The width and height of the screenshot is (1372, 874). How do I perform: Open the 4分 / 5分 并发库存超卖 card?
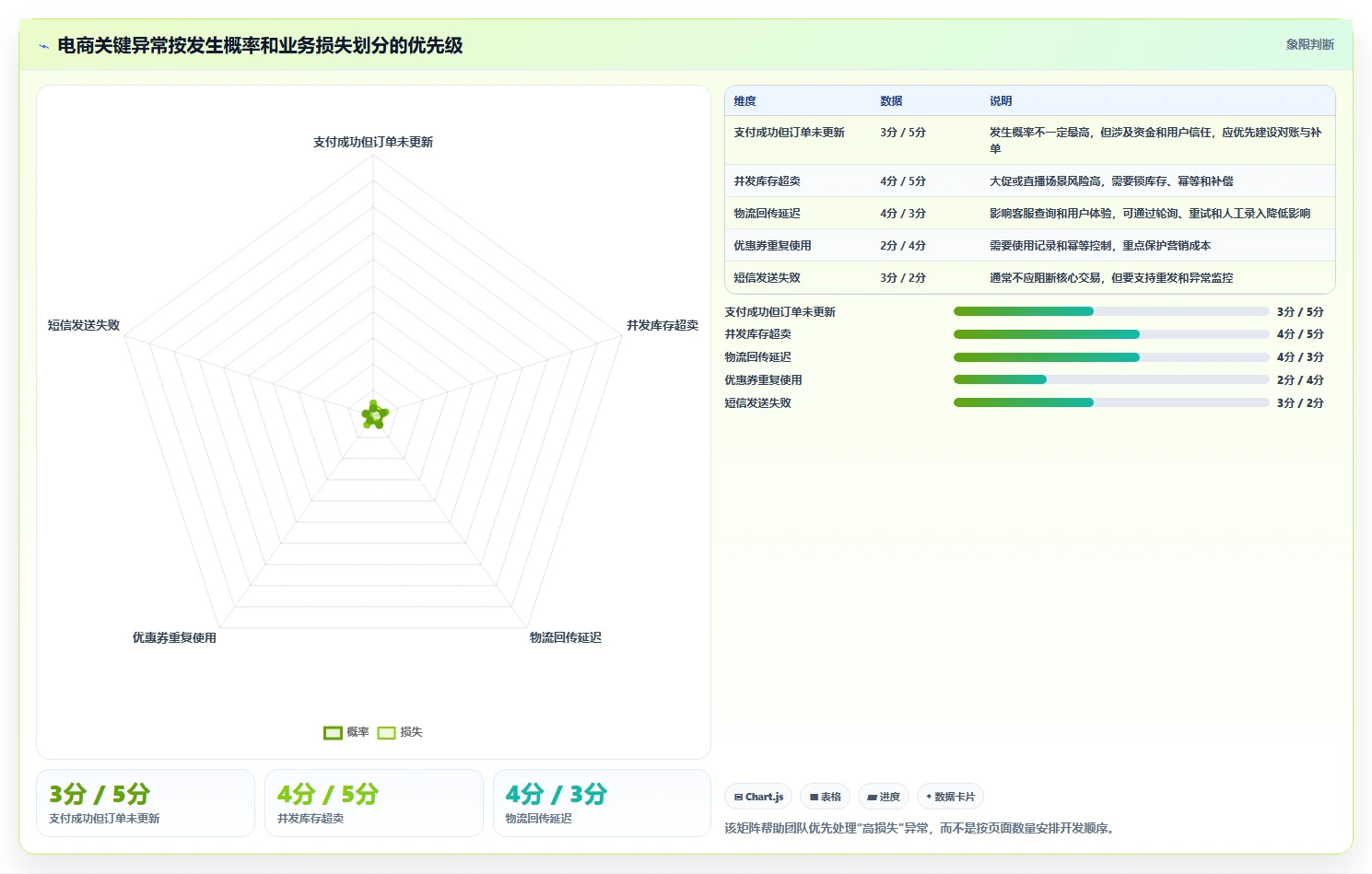click(x=374, y=803)
